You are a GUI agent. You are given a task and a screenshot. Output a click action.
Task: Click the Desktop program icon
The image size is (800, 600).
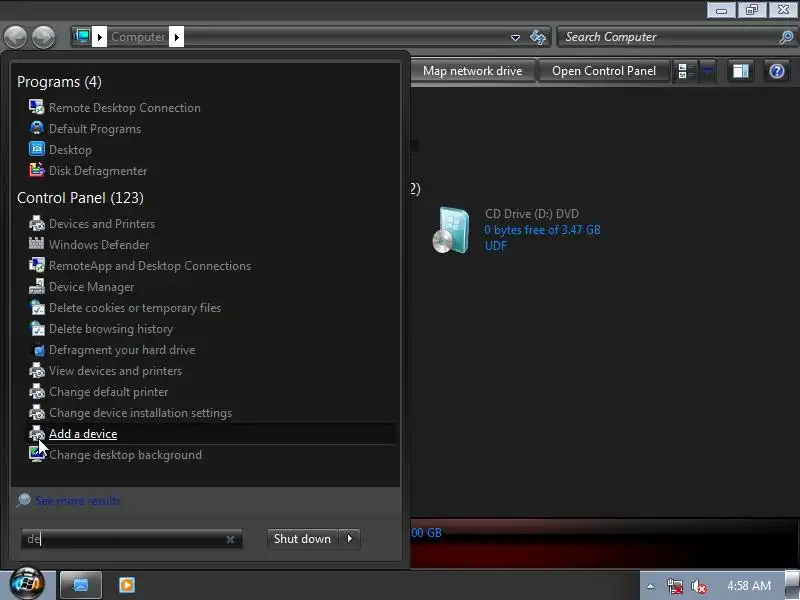point(36,149)
